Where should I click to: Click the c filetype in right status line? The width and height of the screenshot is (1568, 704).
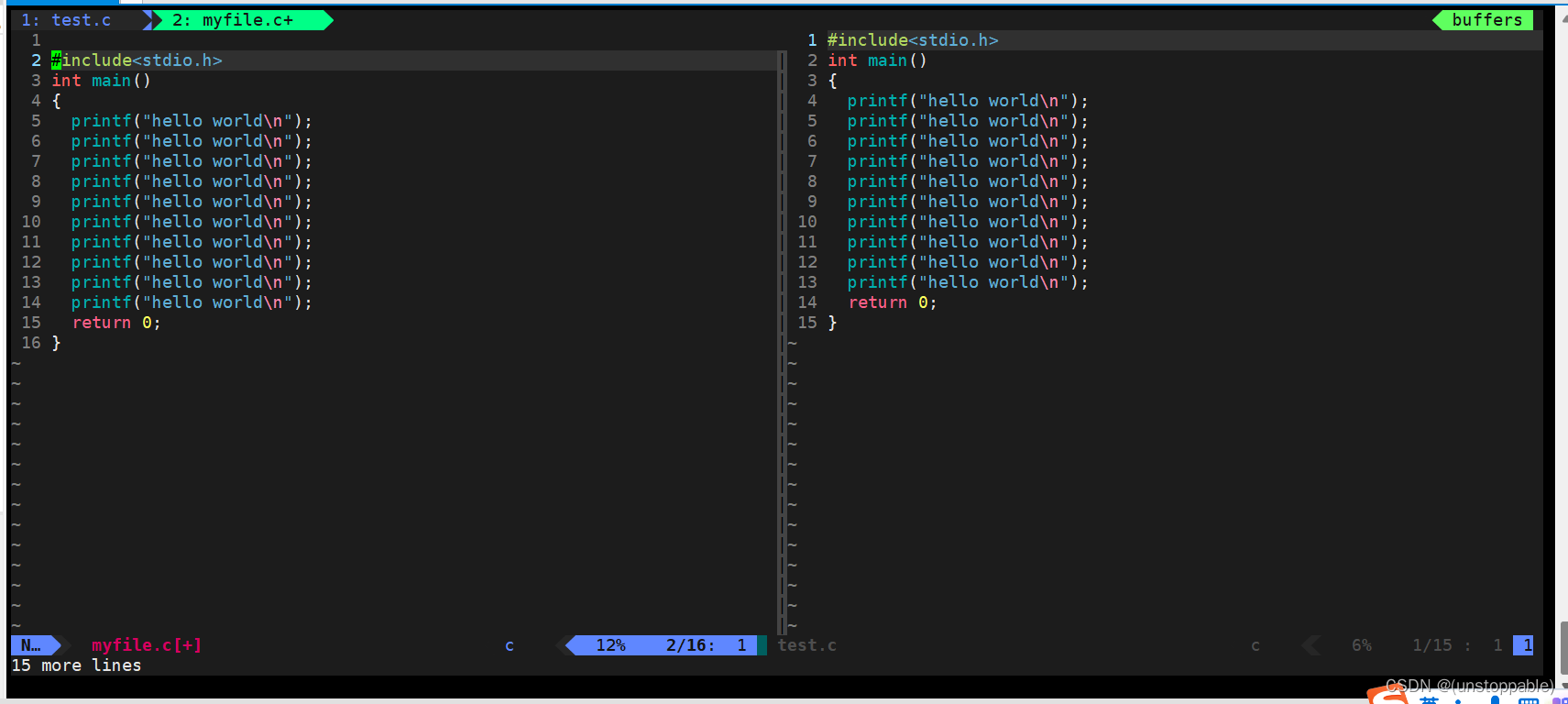pos(1255,645)
